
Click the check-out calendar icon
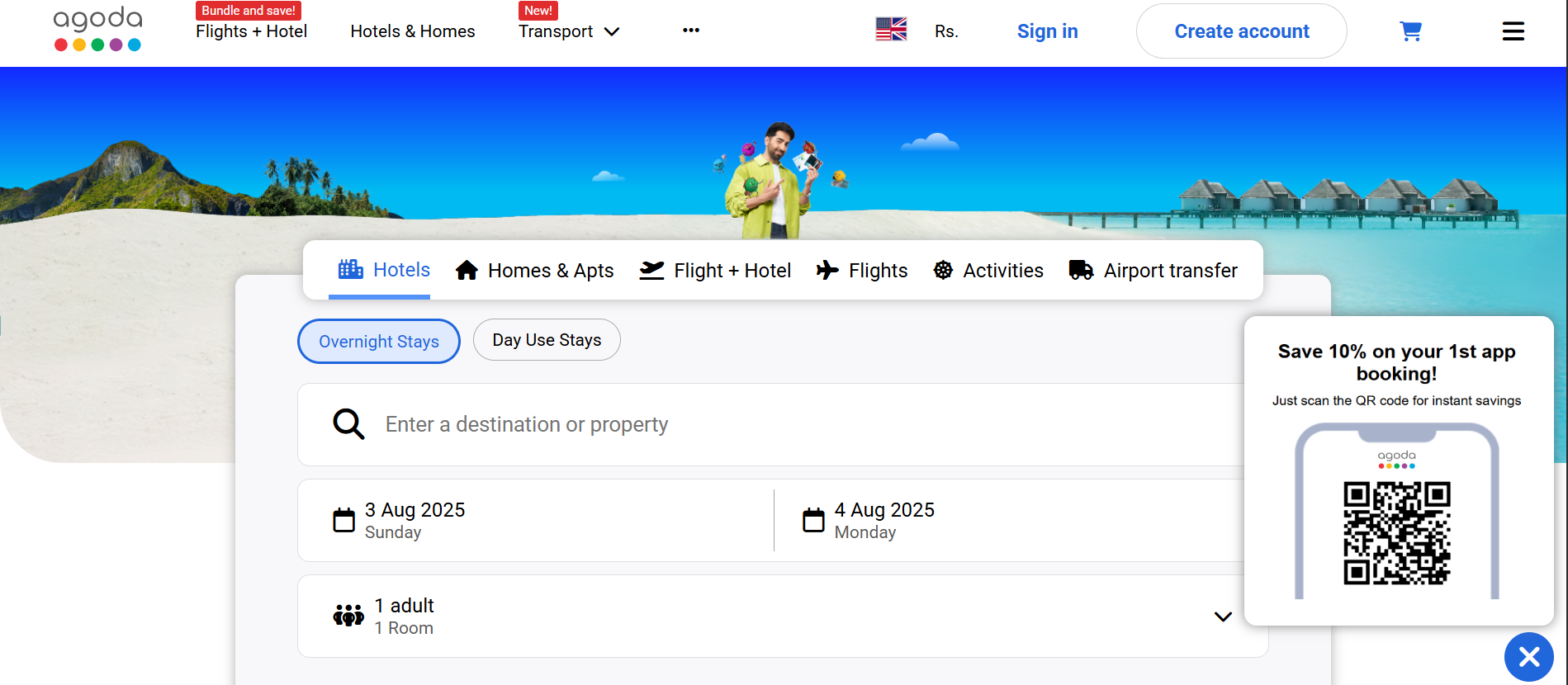[x=813, y=520]
